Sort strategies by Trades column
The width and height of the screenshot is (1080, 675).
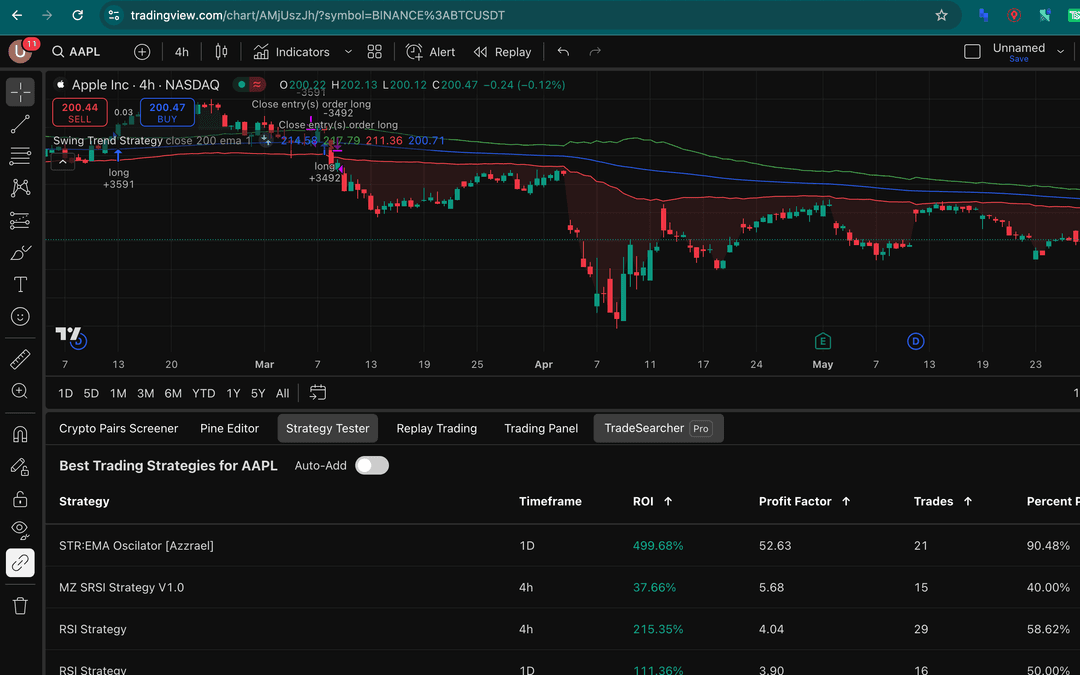tap(943, 501)
